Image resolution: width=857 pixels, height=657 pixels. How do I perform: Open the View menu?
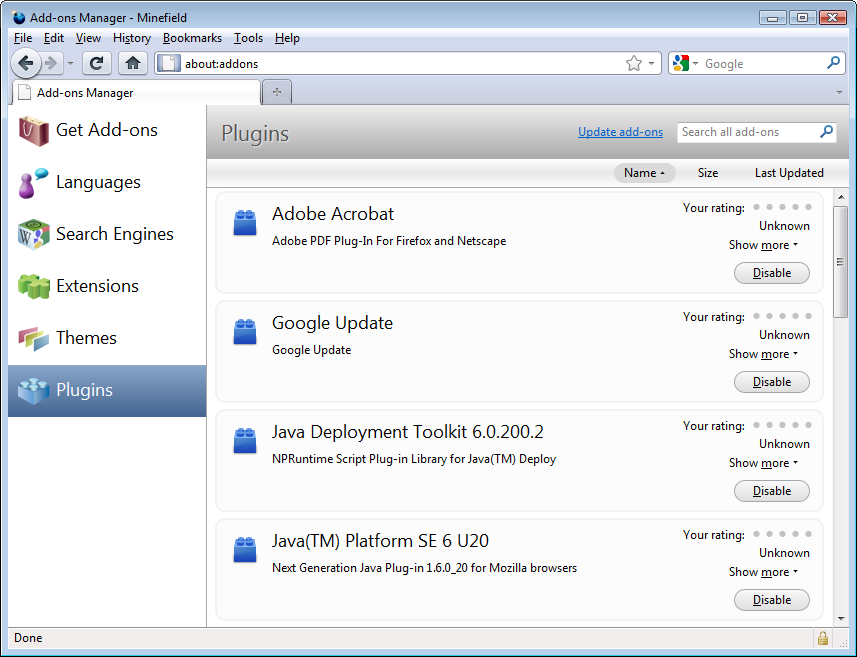(x=88, y=38)
